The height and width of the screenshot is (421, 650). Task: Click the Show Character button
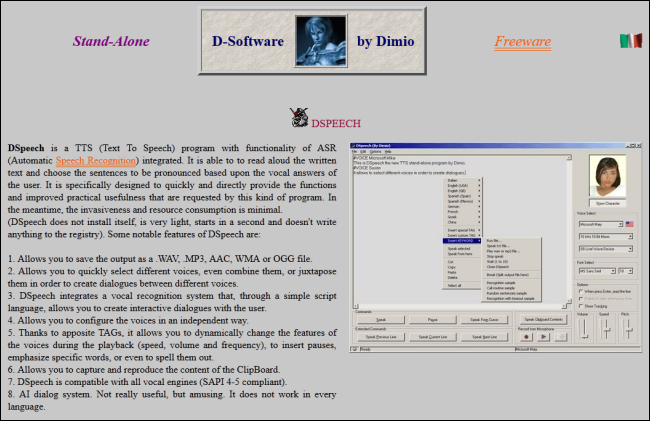pos(607,203)
